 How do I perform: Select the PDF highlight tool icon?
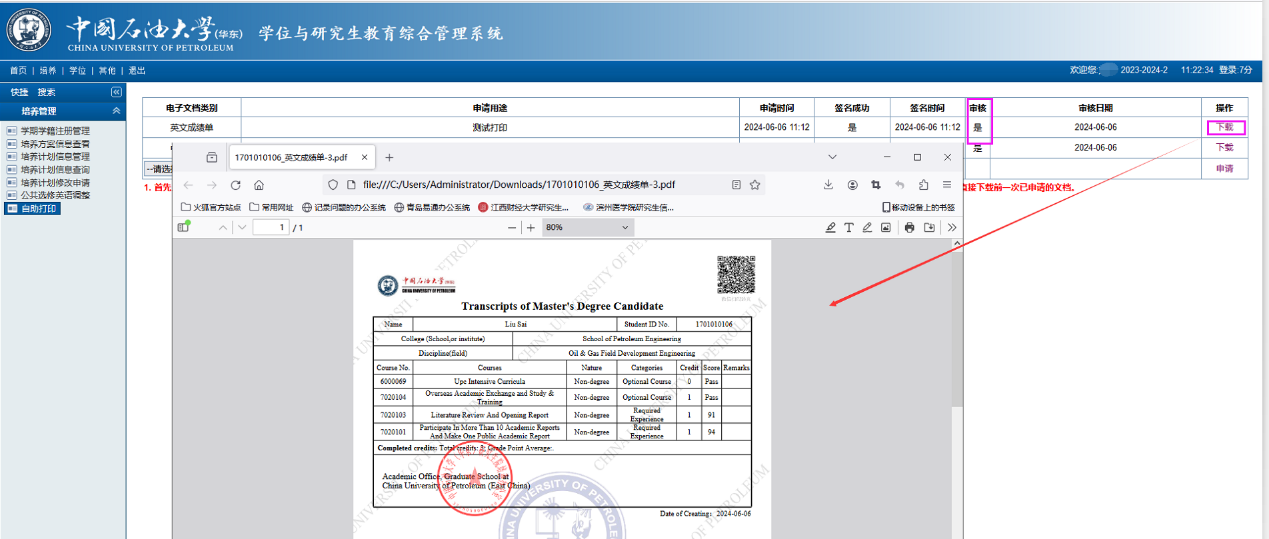[830, 228]
